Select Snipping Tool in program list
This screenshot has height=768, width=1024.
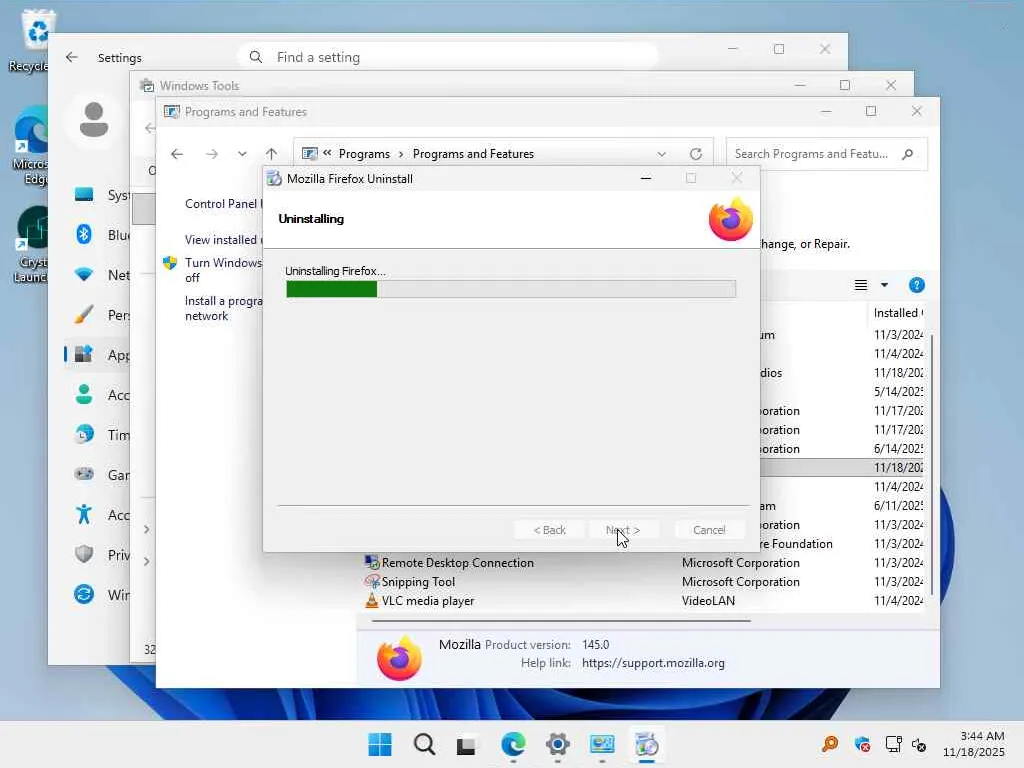[418, 581]
